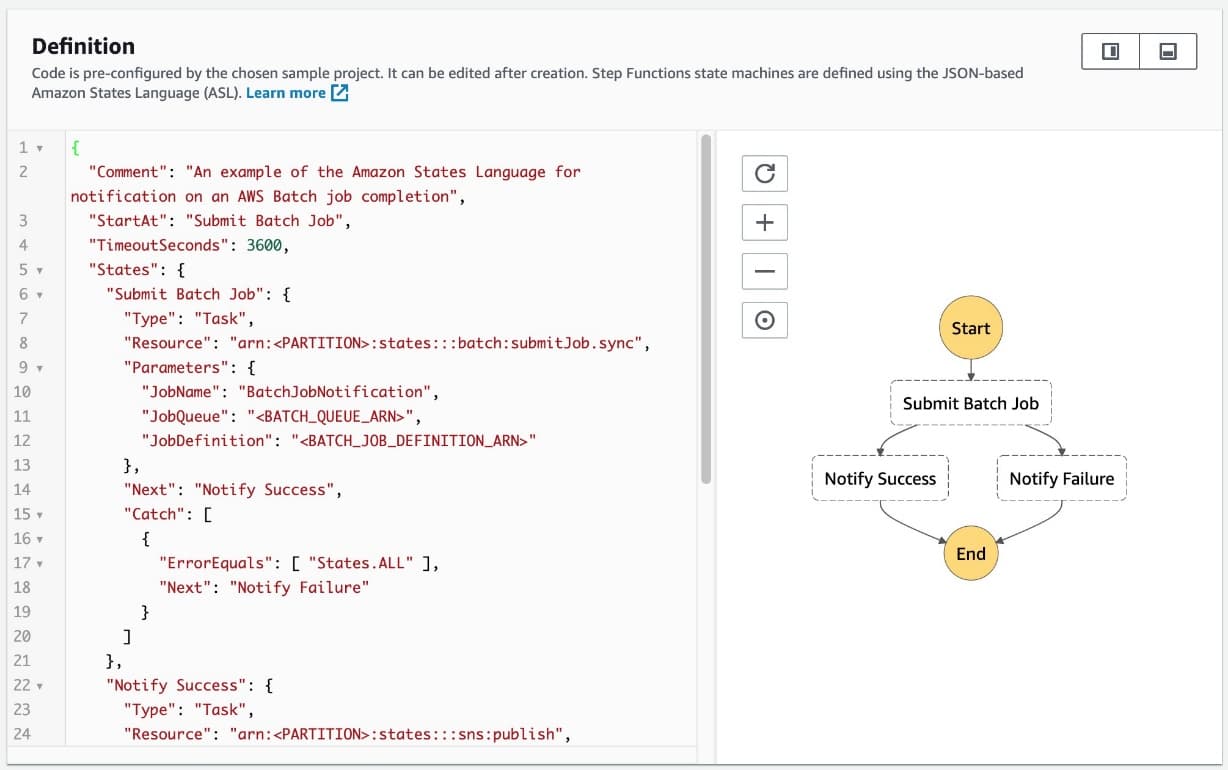This screenshot has width=1228, height=770.
Task: Click the external link icon beside Learn more
Action: [x=339, y=93]
